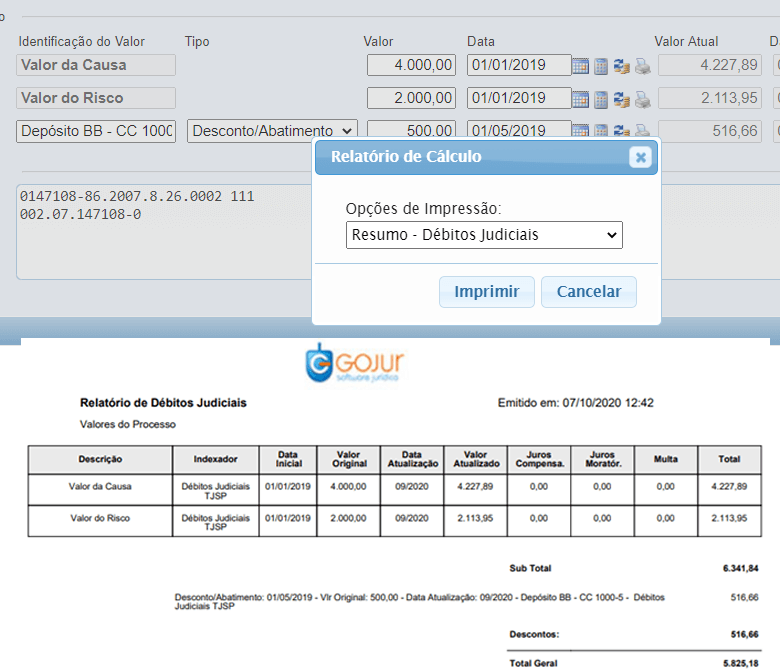Click the Indexador table header

[215, 459]
